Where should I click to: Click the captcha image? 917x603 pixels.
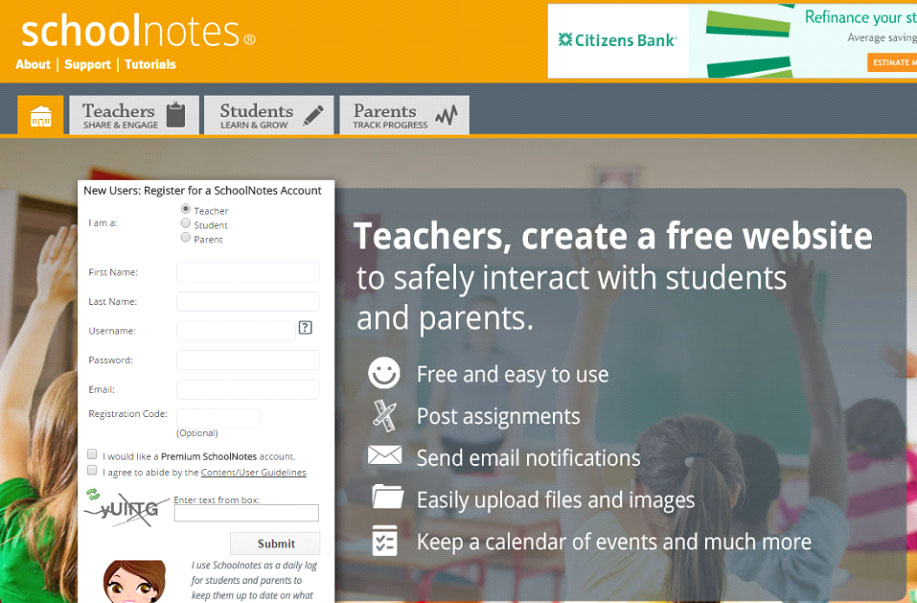pos(126,510)
